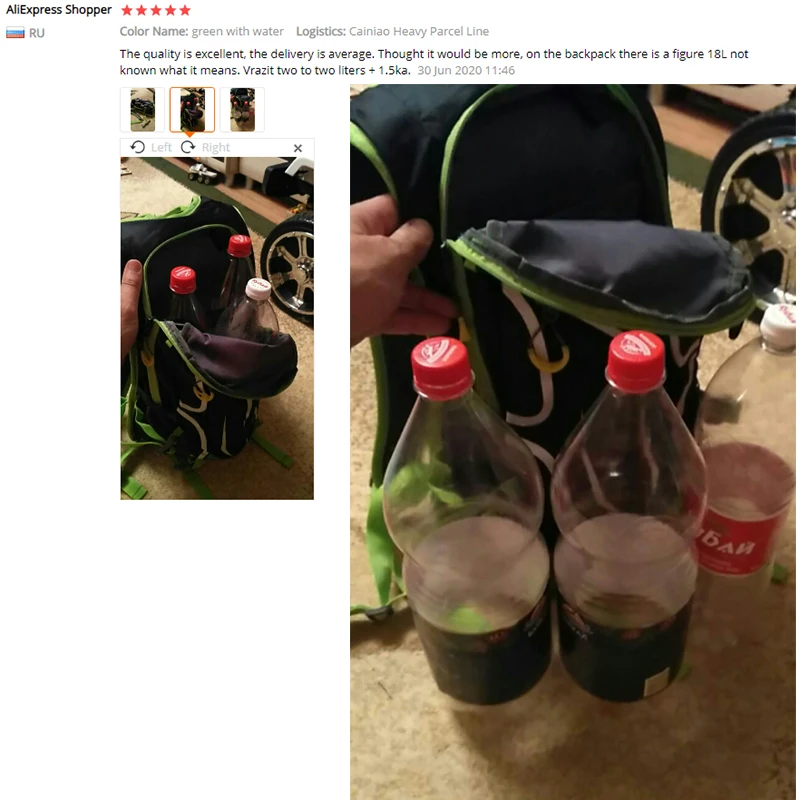Open the first review photo thumbnail

(x=142, y=110)
